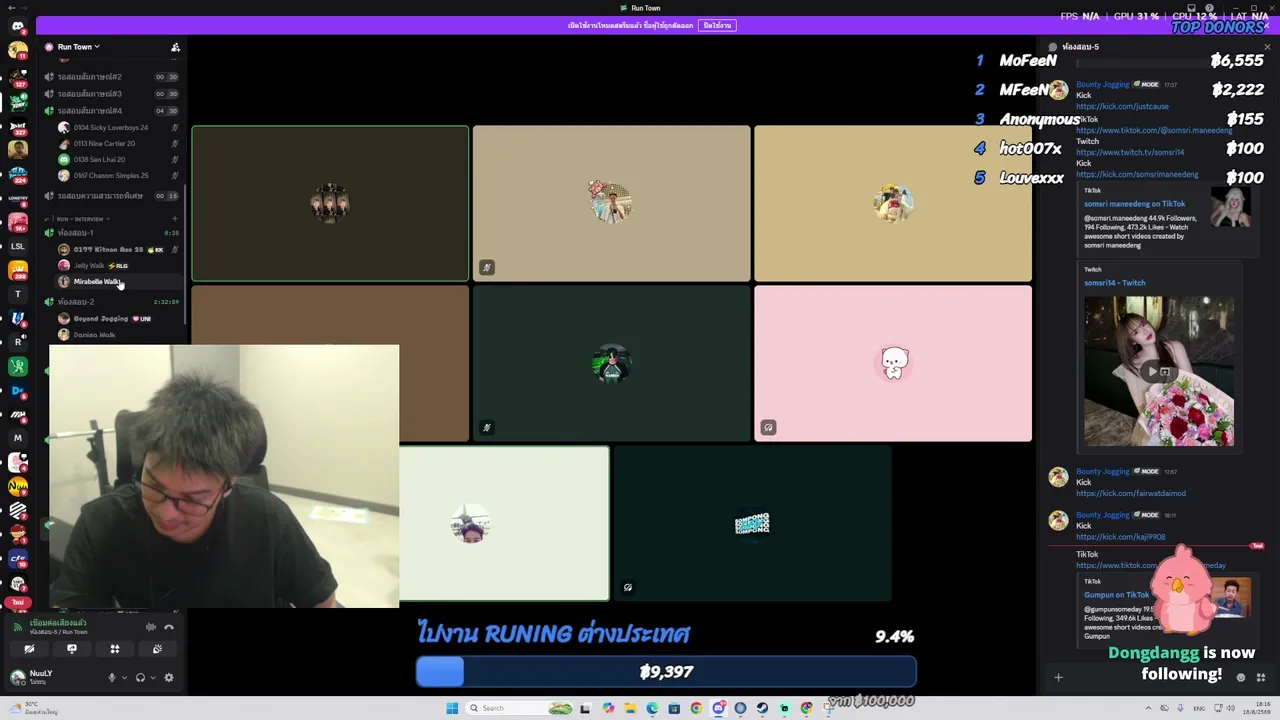Toggle headphone deafen in user panel
Viewport: 1280px width, 720px height.
(140, 678)
